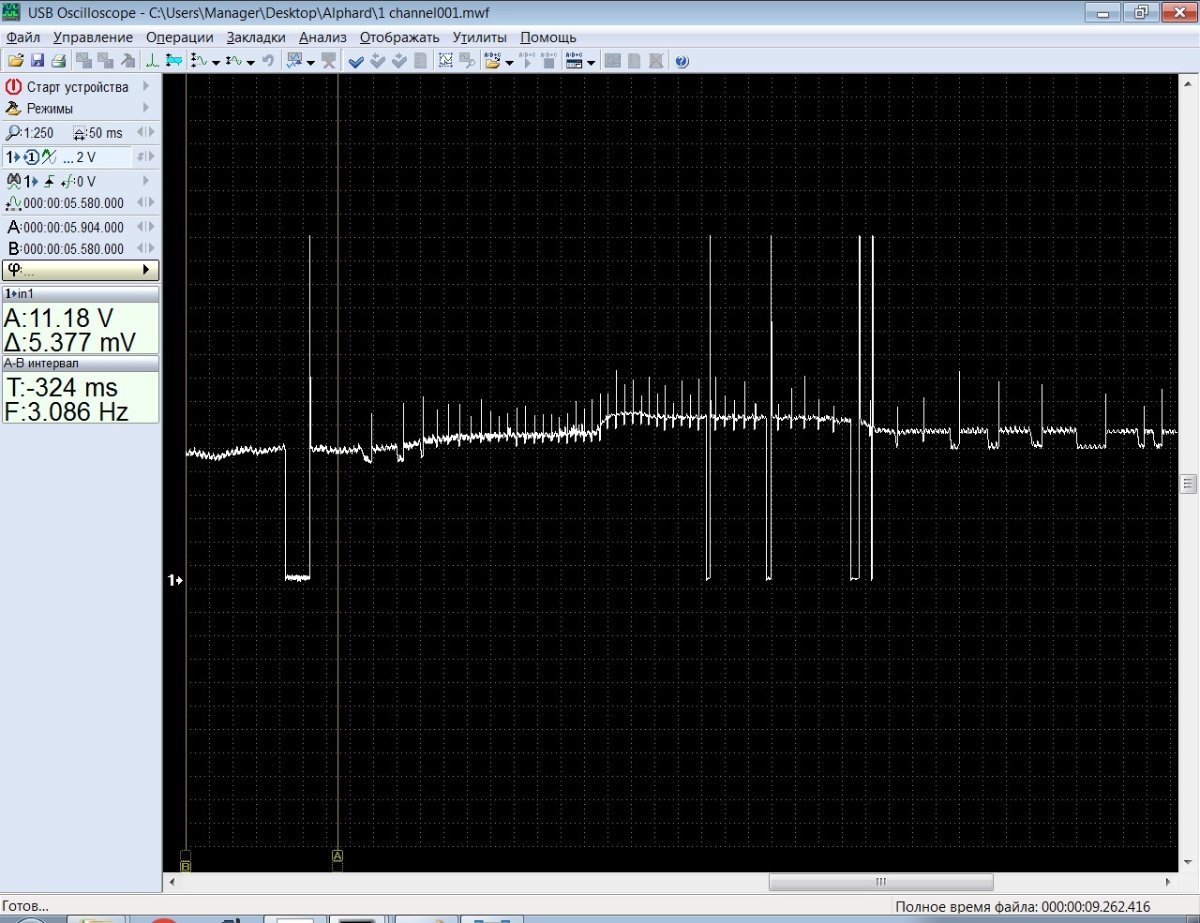
Task: Click the red power Start device icon
Action: click(x=14, y=87)
